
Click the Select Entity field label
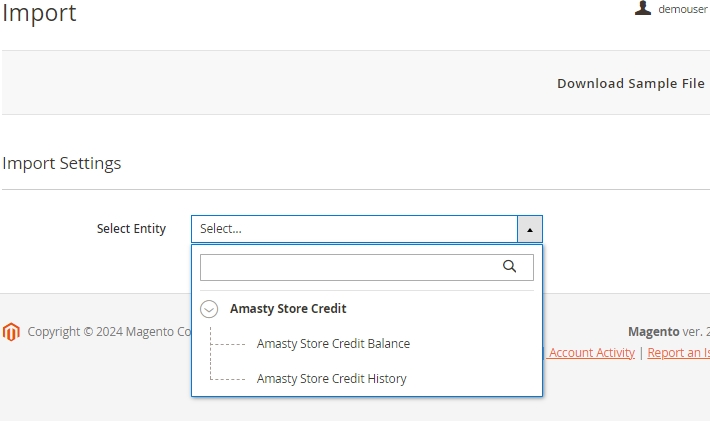pyautogui.click(x=131, y=229)
